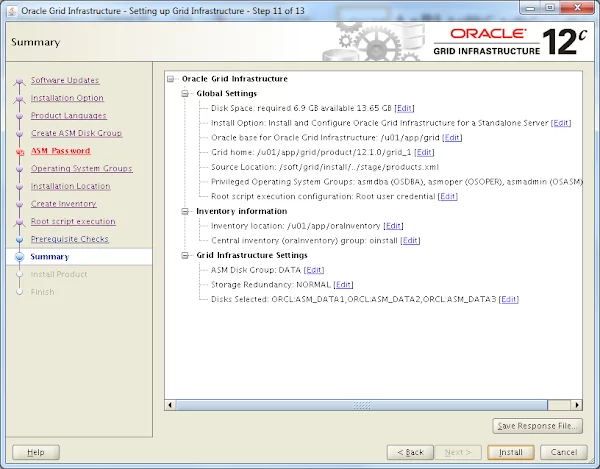Go to Software Updates step

pyautogui.click(x=65, y=80)
